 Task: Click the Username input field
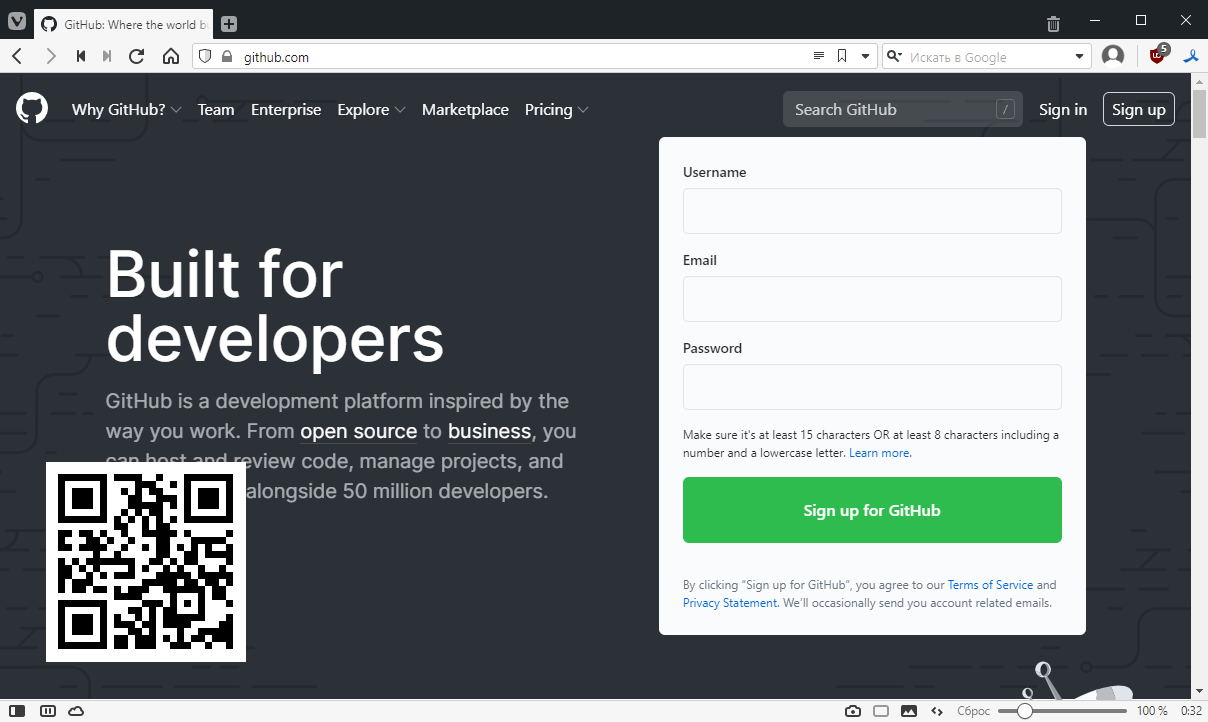coord(872,211)
